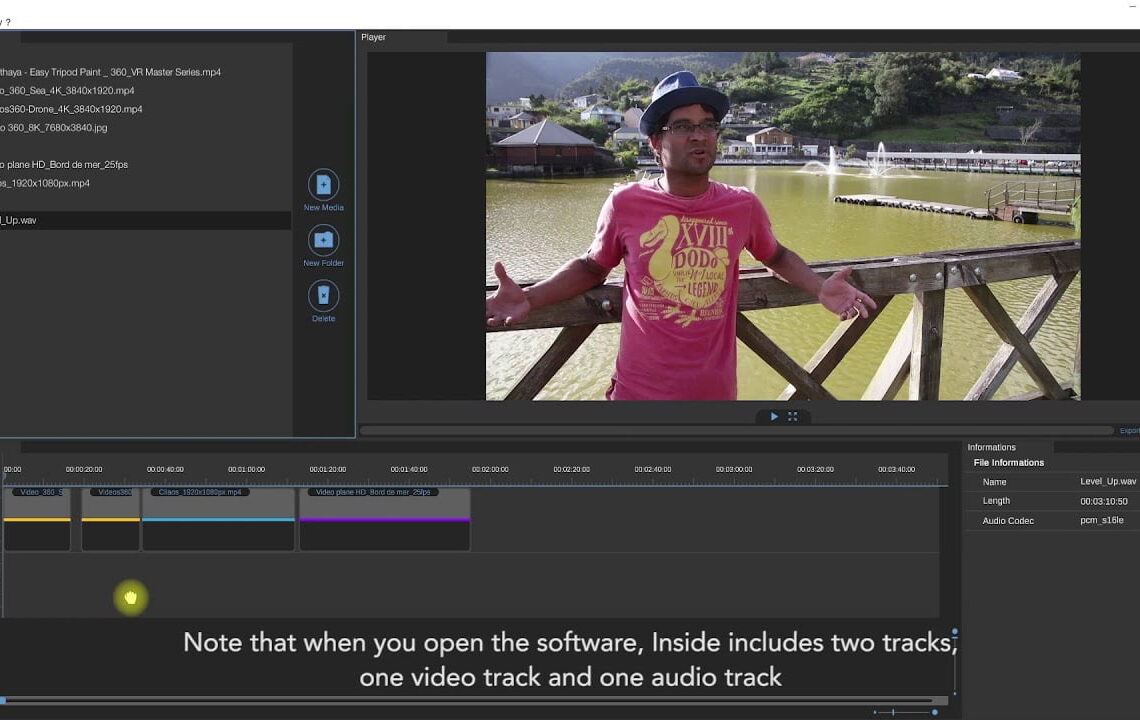Screen dimensions: 1140x720
Task: Pick the 360-Drone_4K_3840x1920.mp4 media item
Action: coord(72,109)
